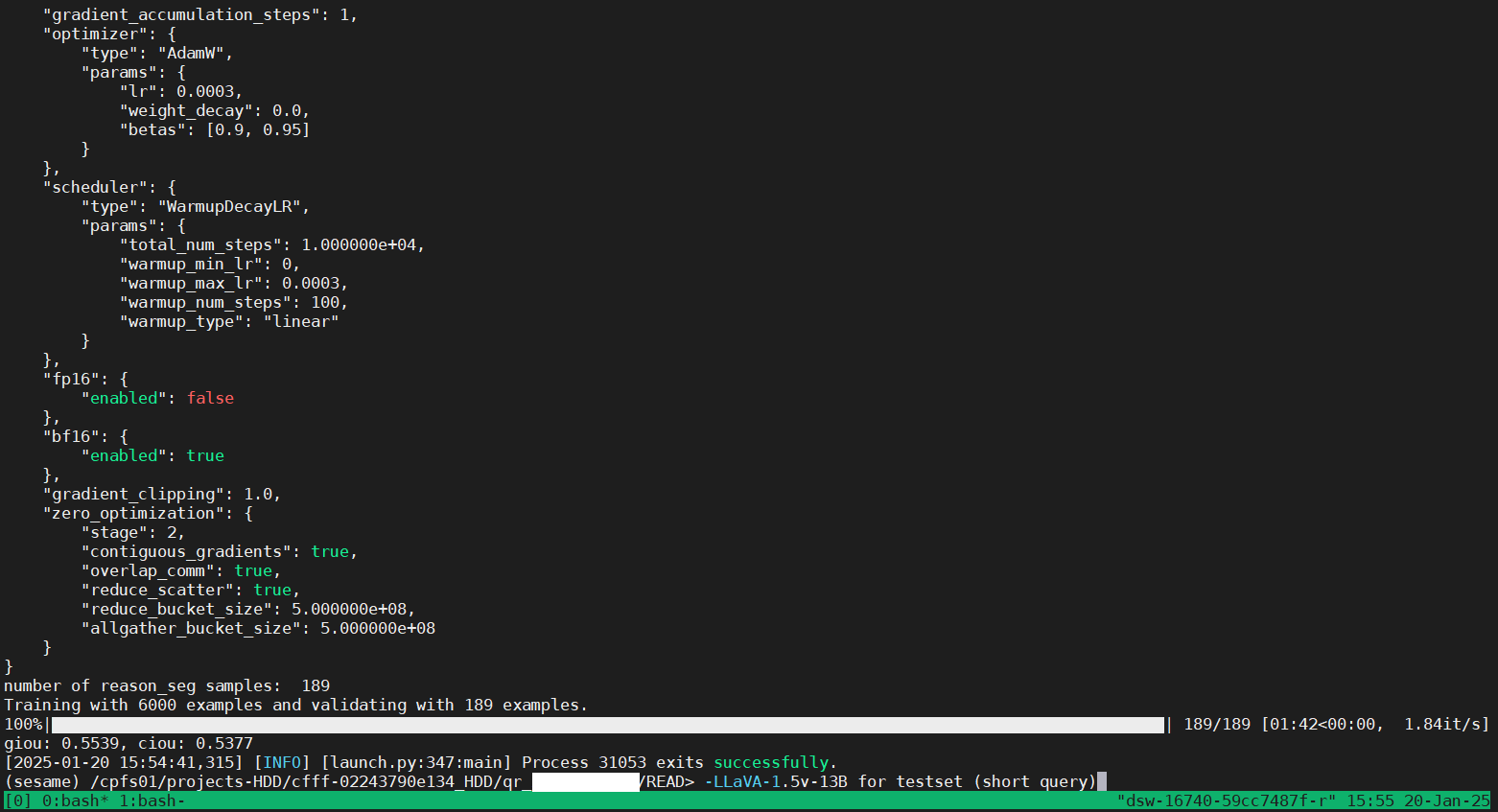
Task: Click the "fp16" key
Action: tap(71, 379)
